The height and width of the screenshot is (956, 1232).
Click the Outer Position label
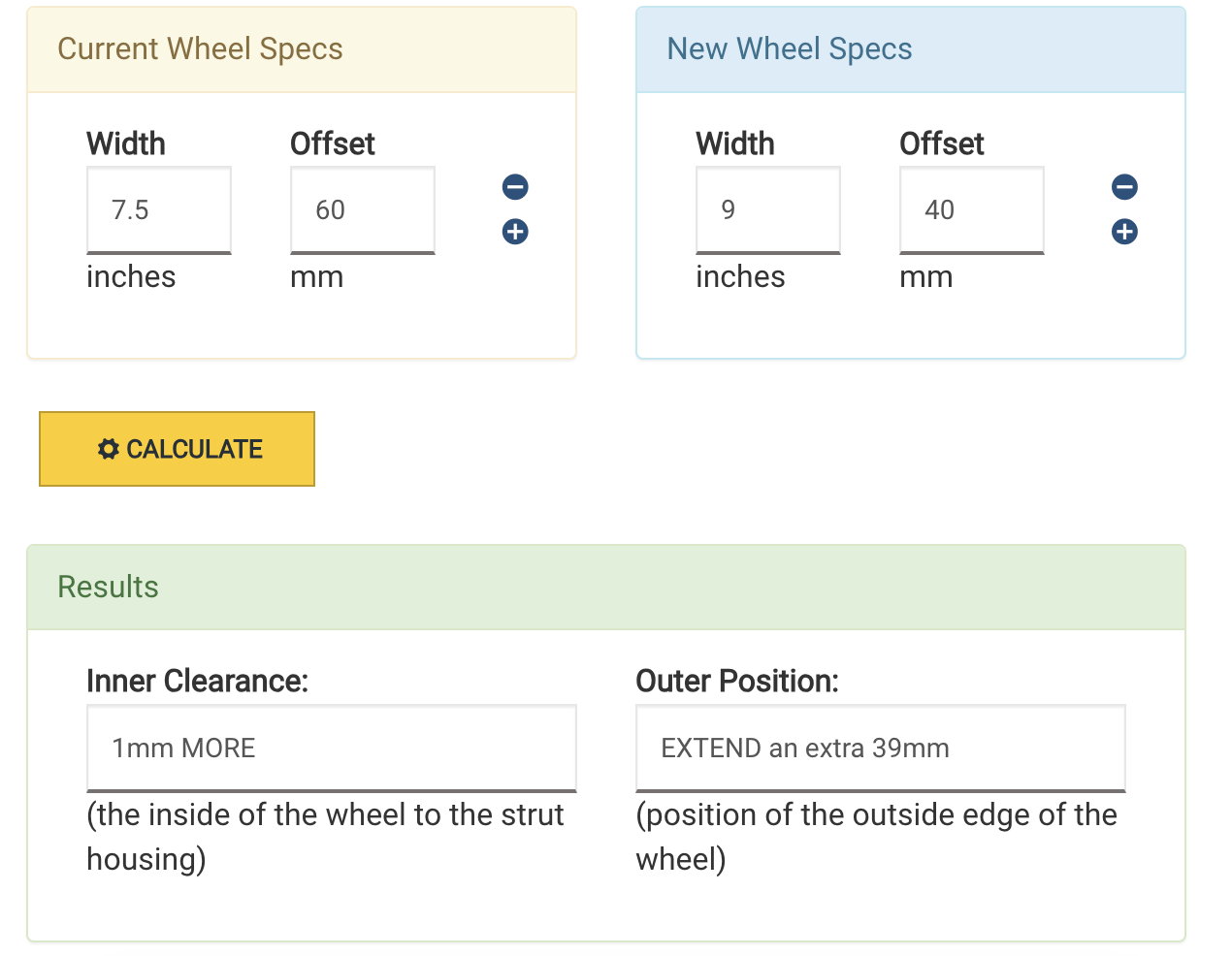point(737,681)
